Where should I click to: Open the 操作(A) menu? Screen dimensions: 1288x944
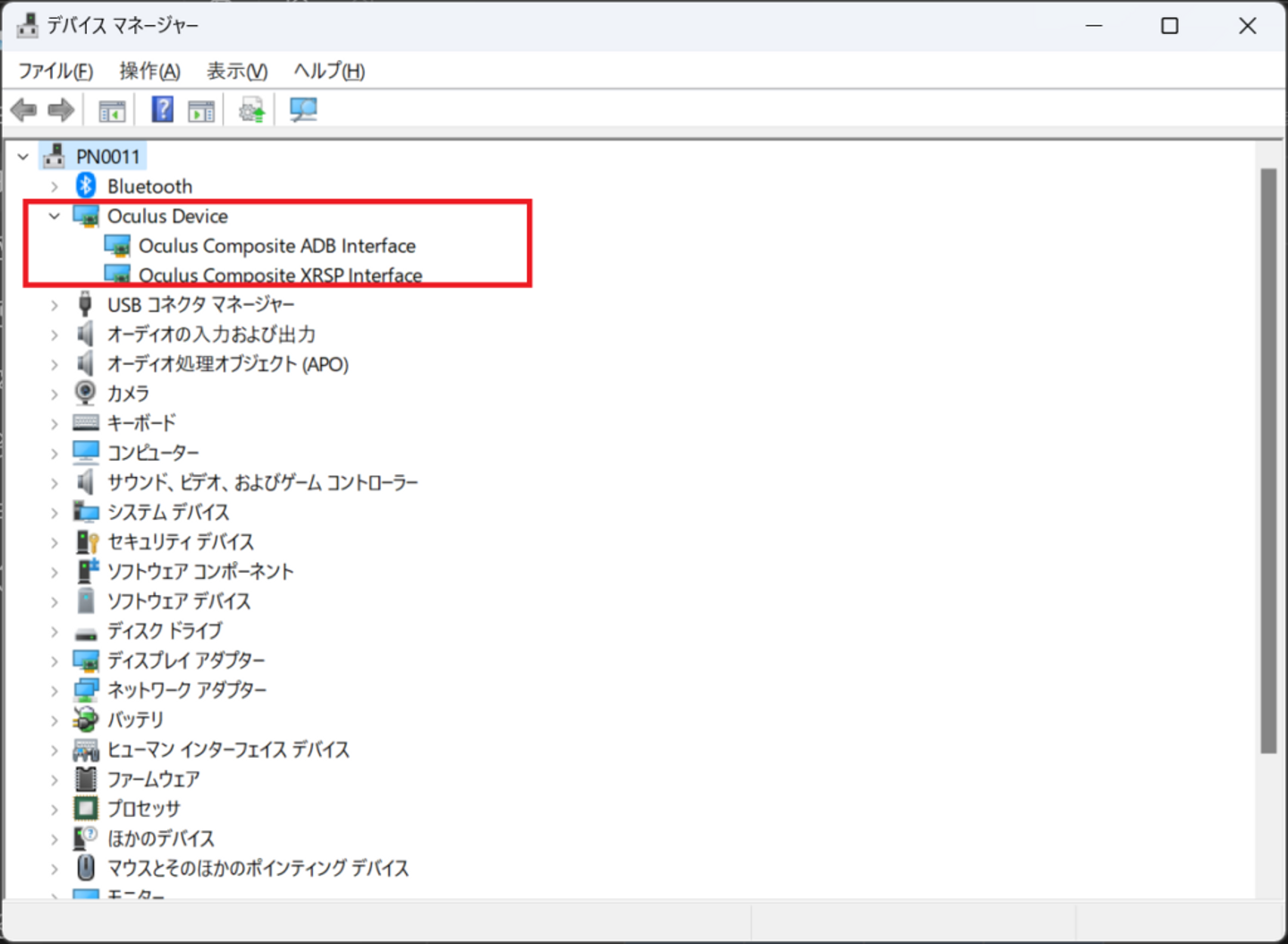tap(150, 71)
